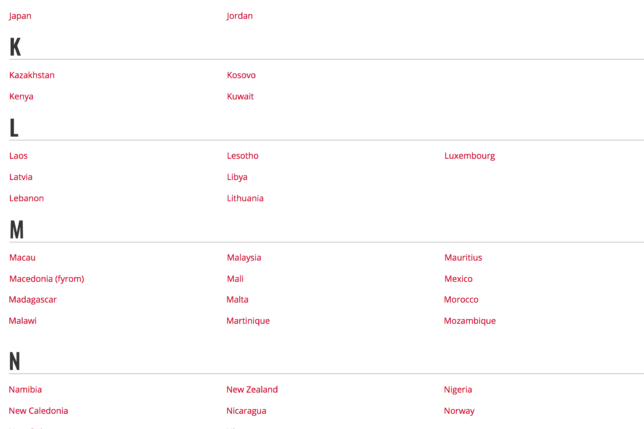Select the Latvia link
Viewport: 644px width, 429px height.
click(20, 177)
